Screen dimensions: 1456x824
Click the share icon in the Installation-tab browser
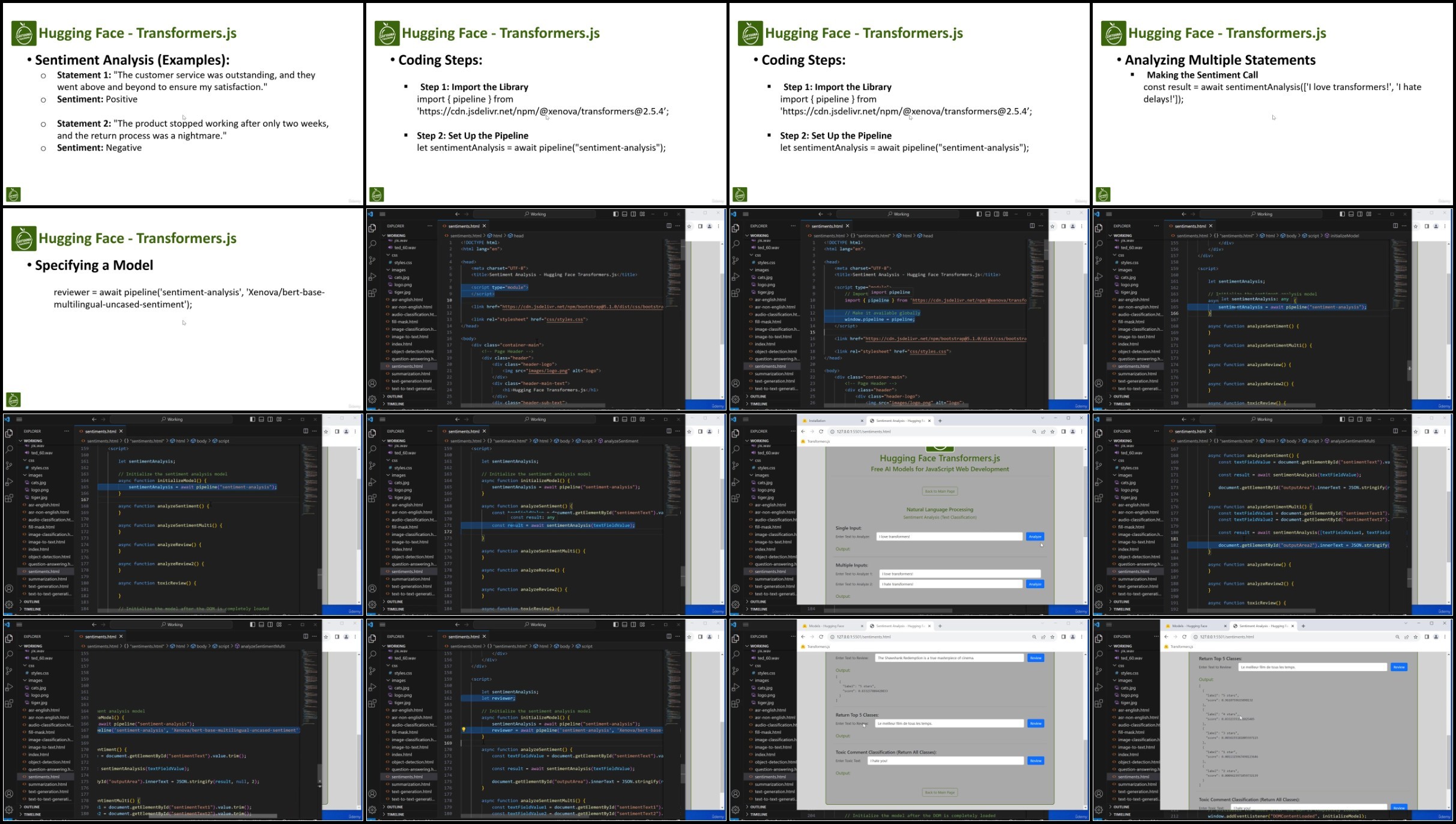click(x=1043, y=432)
